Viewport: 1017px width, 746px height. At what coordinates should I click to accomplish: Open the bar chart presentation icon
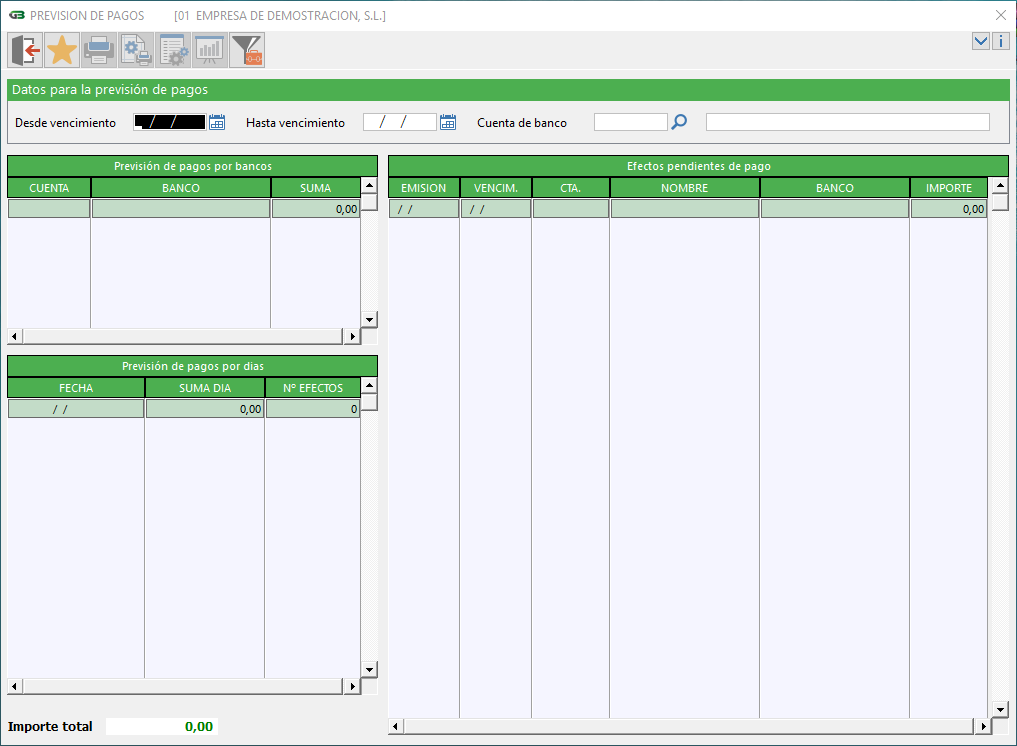tap(210, 49)
